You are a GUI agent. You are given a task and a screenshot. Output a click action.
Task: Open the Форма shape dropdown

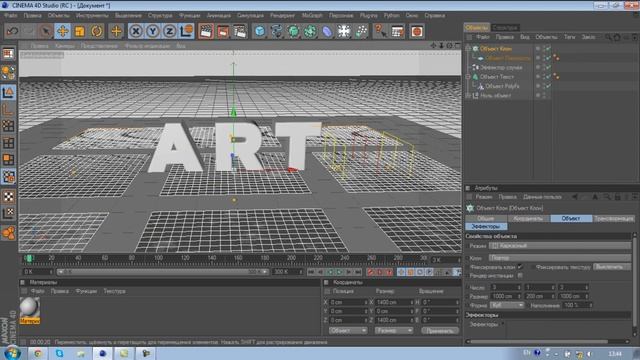507,305
